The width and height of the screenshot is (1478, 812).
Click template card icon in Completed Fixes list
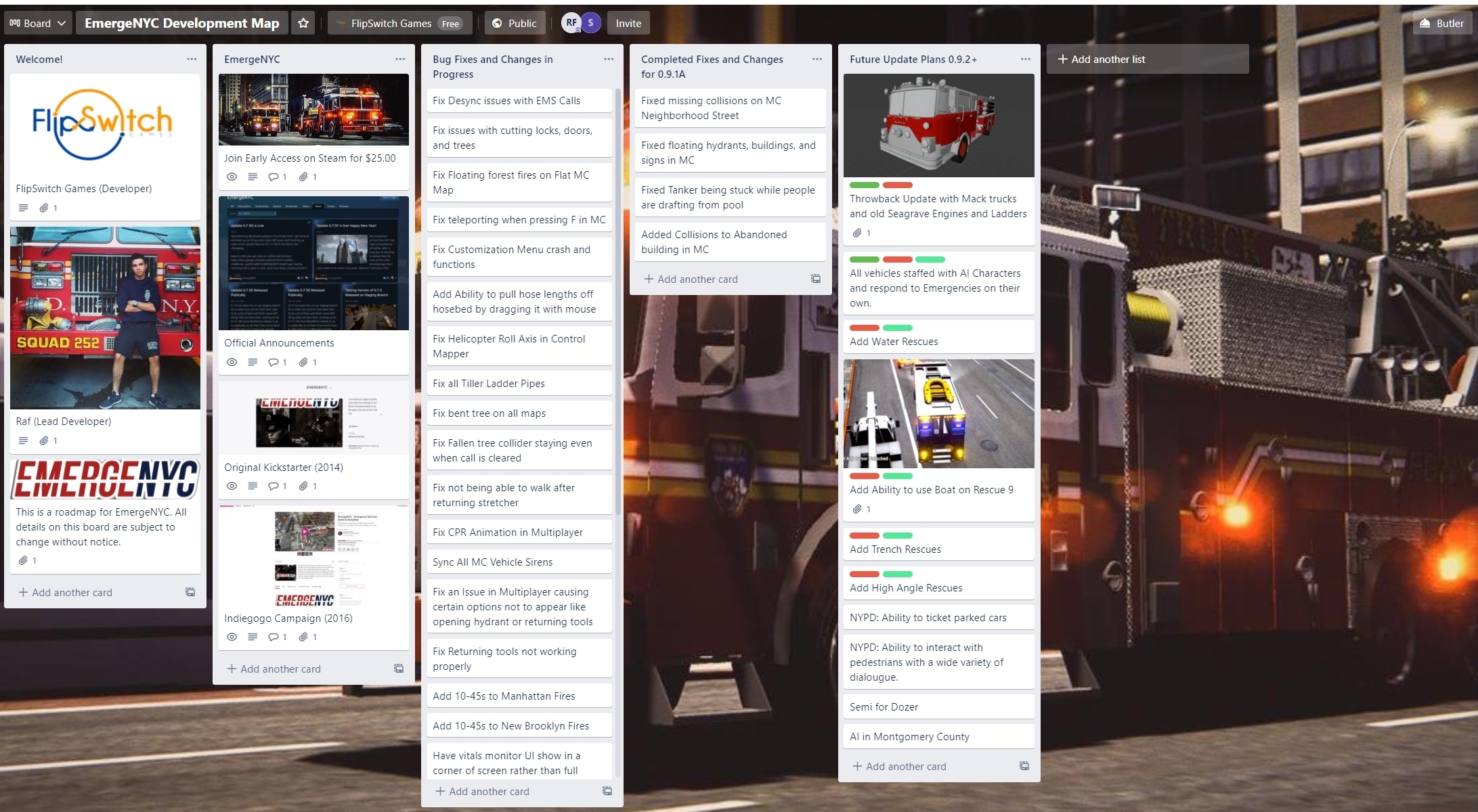(816, 279)
